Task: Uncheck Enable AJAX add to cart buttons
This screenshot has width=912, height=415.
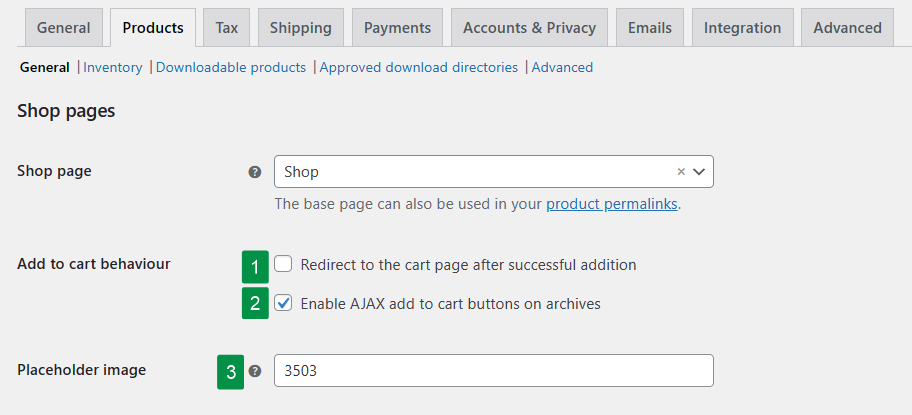Action: point(283,303)
